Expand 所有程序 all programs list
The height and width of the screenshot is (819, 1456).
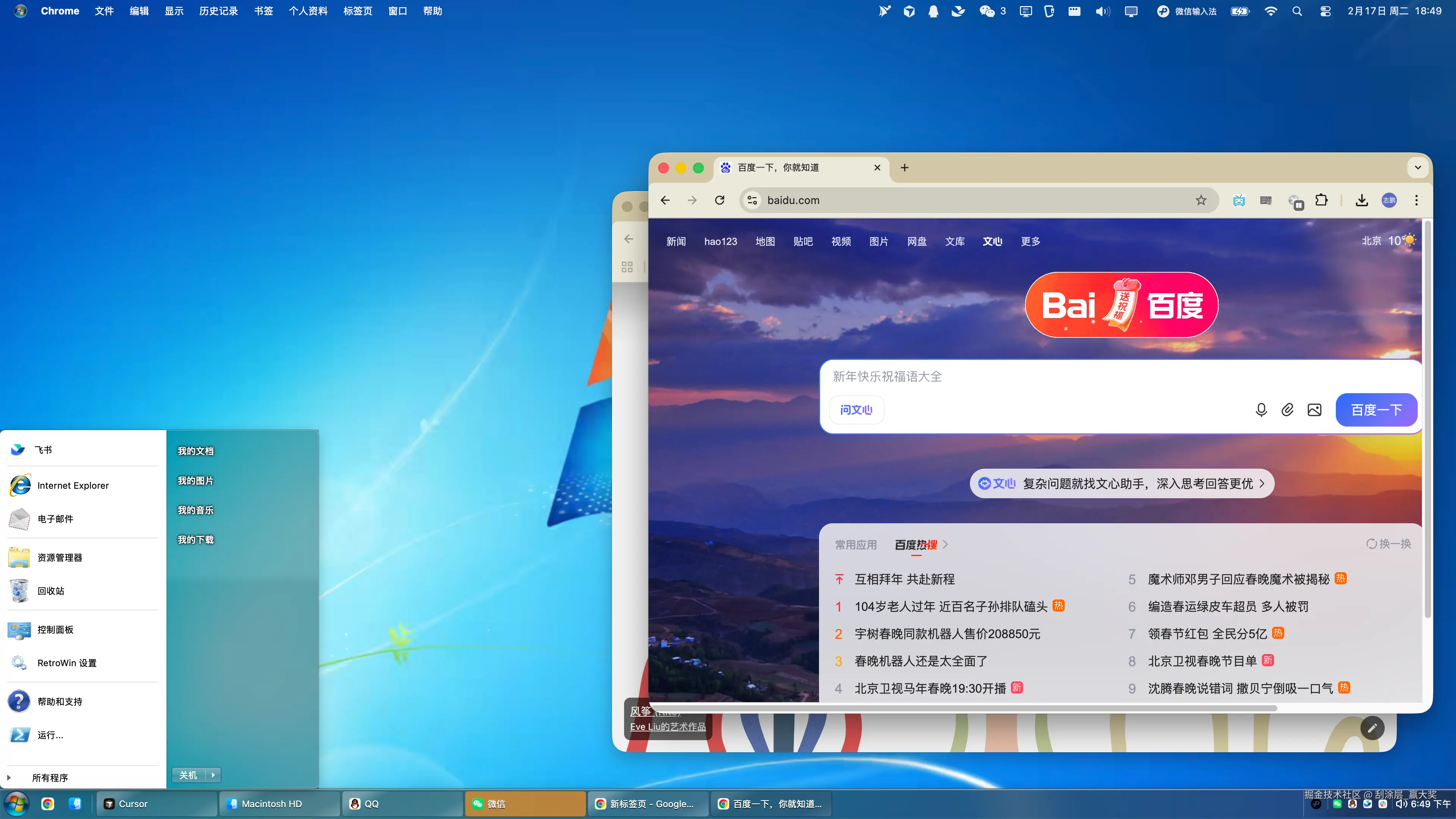coord(50,778)
